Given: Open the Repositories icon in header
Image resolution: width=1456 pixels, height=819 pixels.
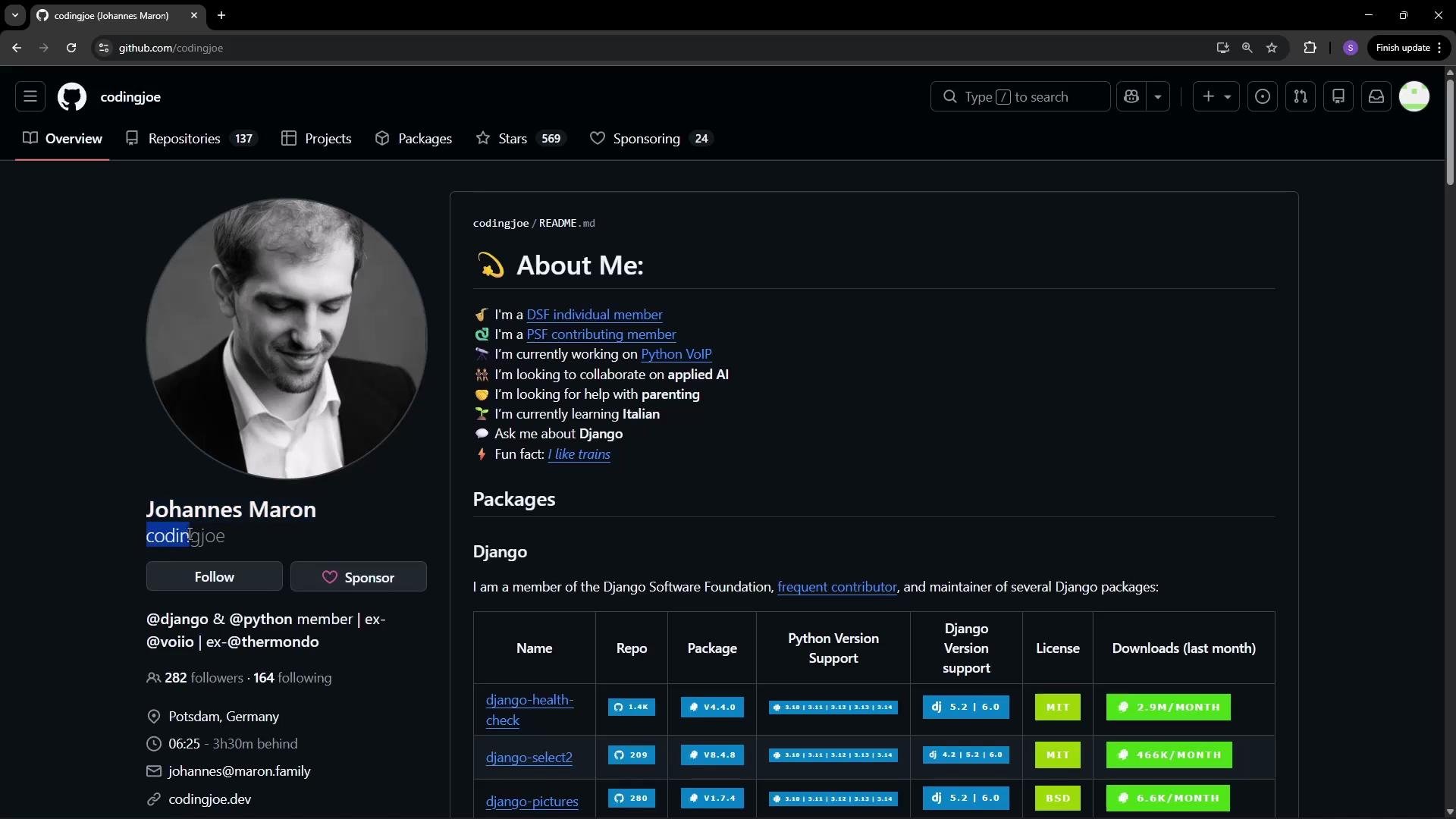Looking at the screenshot, I should [x=1338, y=97].
